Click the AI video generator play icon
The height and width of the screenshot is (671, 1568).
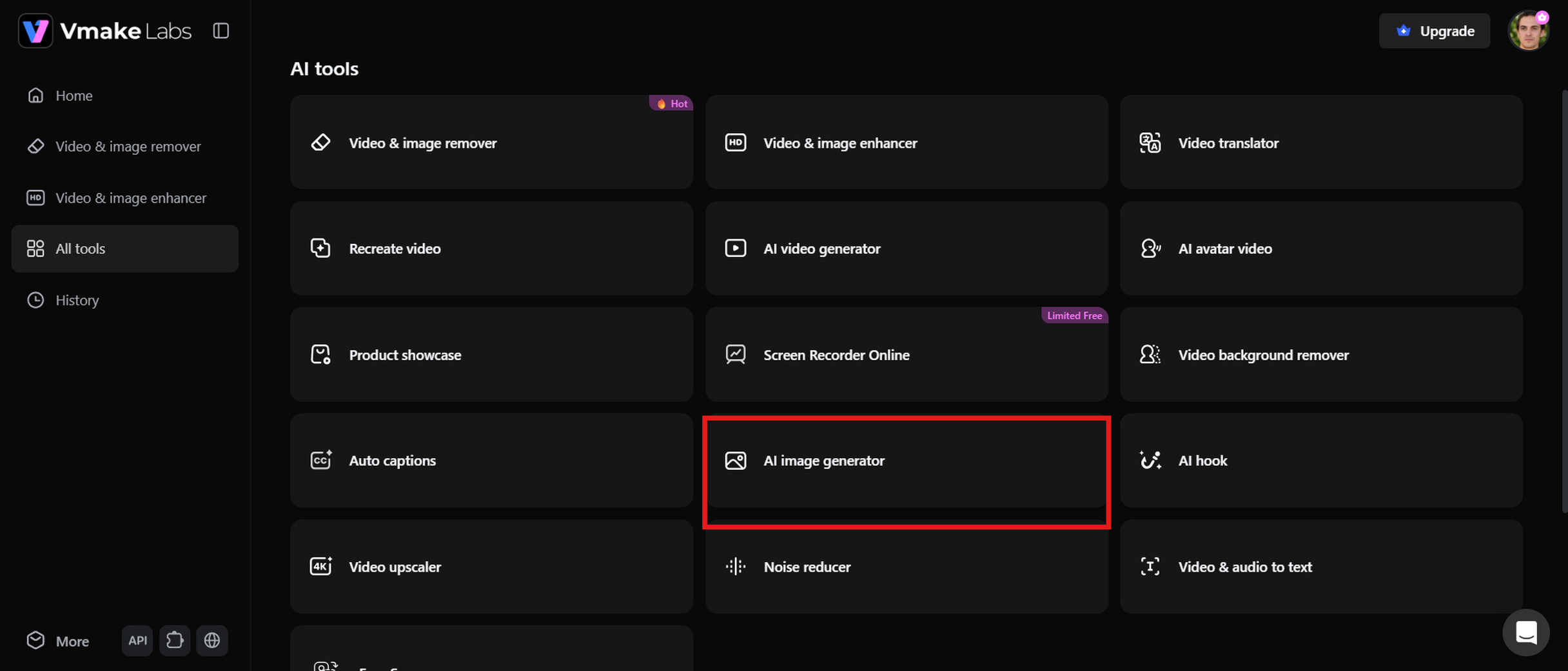pyautogui.click(x=736, y=248)
